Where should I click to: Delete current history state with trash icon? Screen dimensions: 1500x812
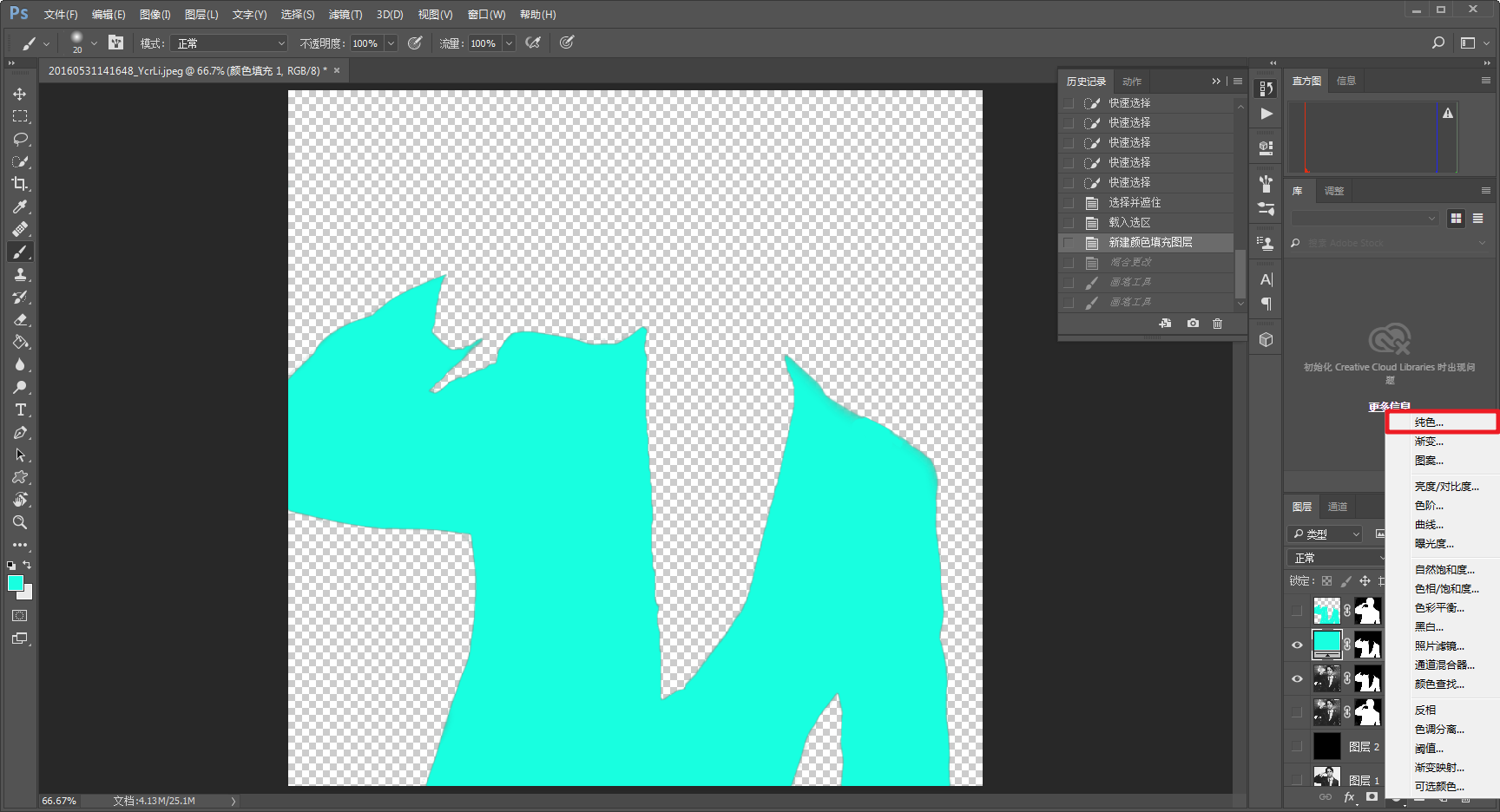[x=1217, y=324]
